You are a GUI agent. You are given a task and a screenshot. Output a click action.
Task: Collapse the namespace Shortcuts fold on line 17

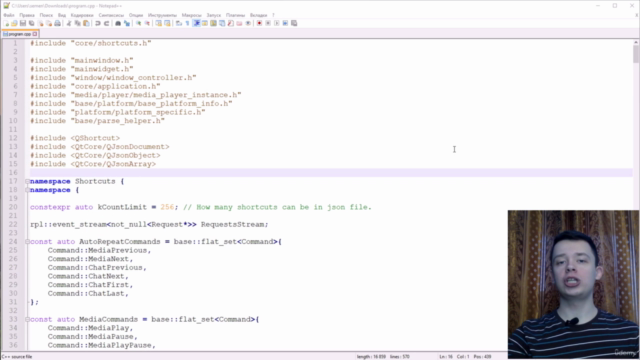[27, 181]
